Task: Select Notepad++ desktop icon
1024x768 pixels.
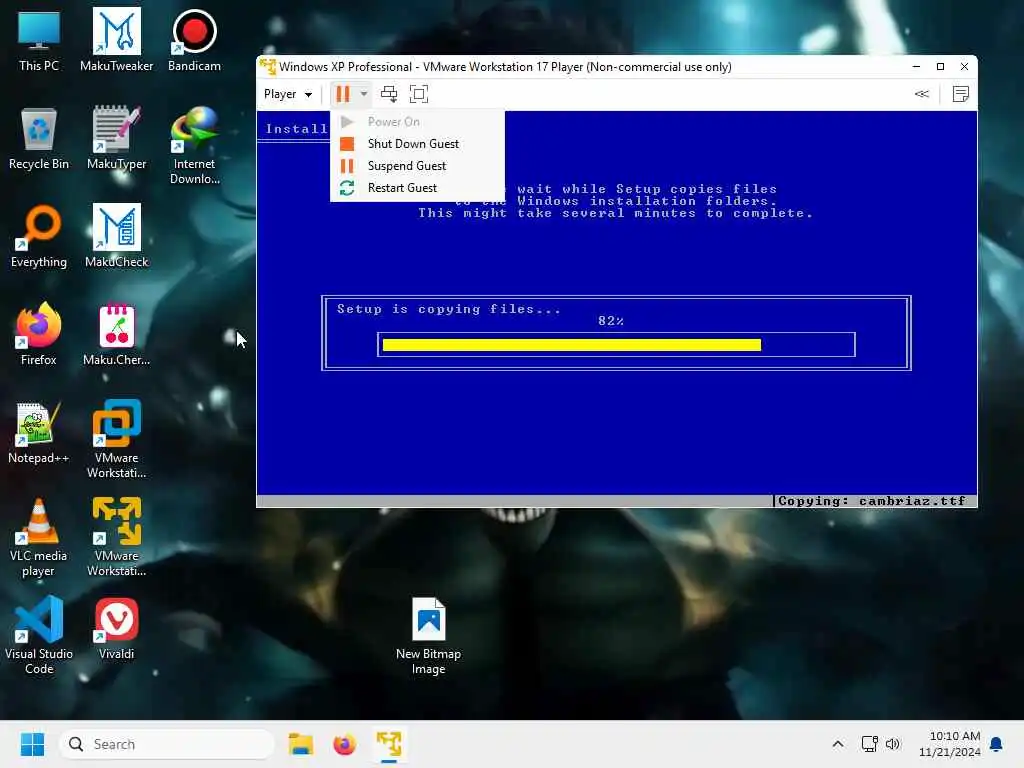Action: pyautogui.click(x=39, y=432)
